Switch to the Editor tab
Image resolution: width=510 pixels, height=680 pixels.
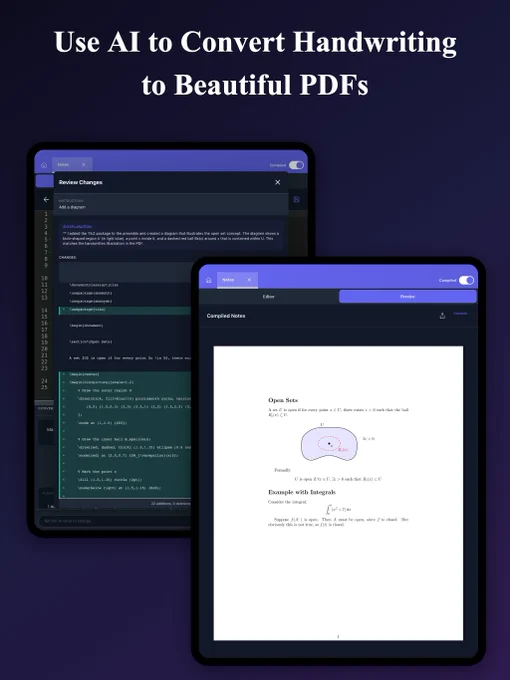[x=269, y=297]
